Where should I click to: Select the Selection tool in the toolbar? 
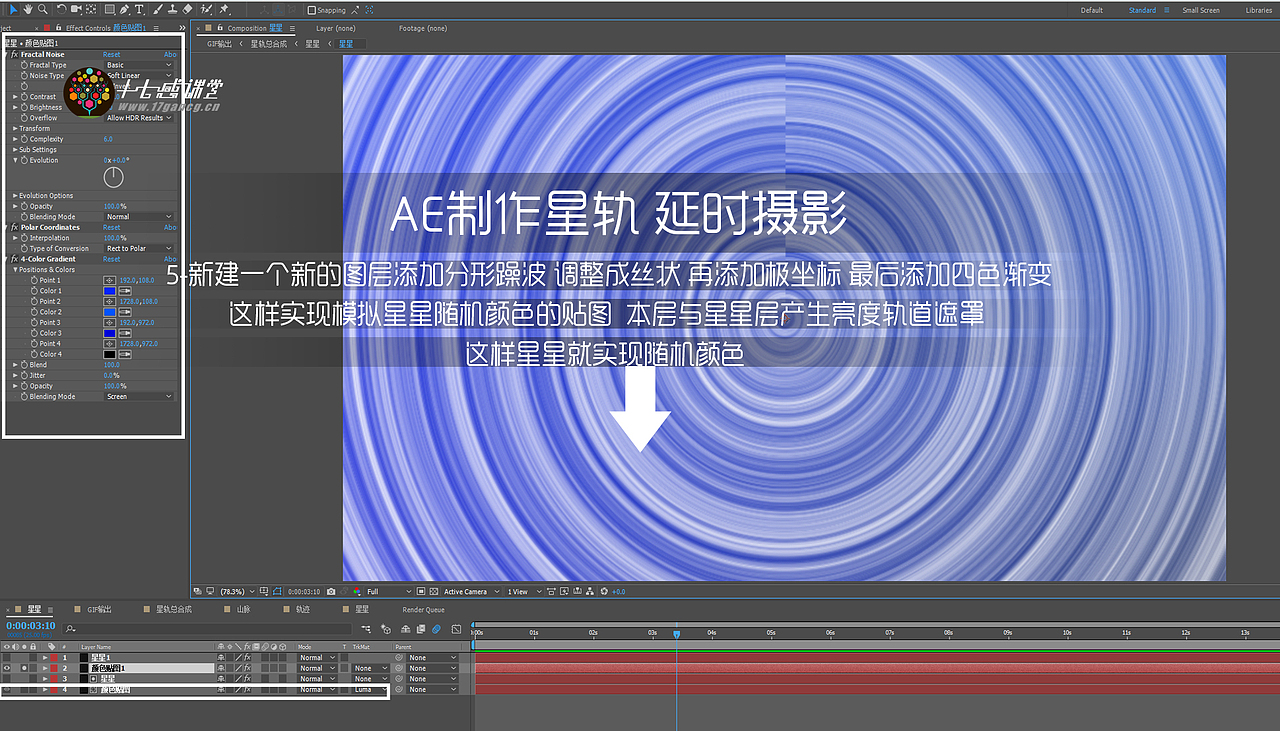14,8
